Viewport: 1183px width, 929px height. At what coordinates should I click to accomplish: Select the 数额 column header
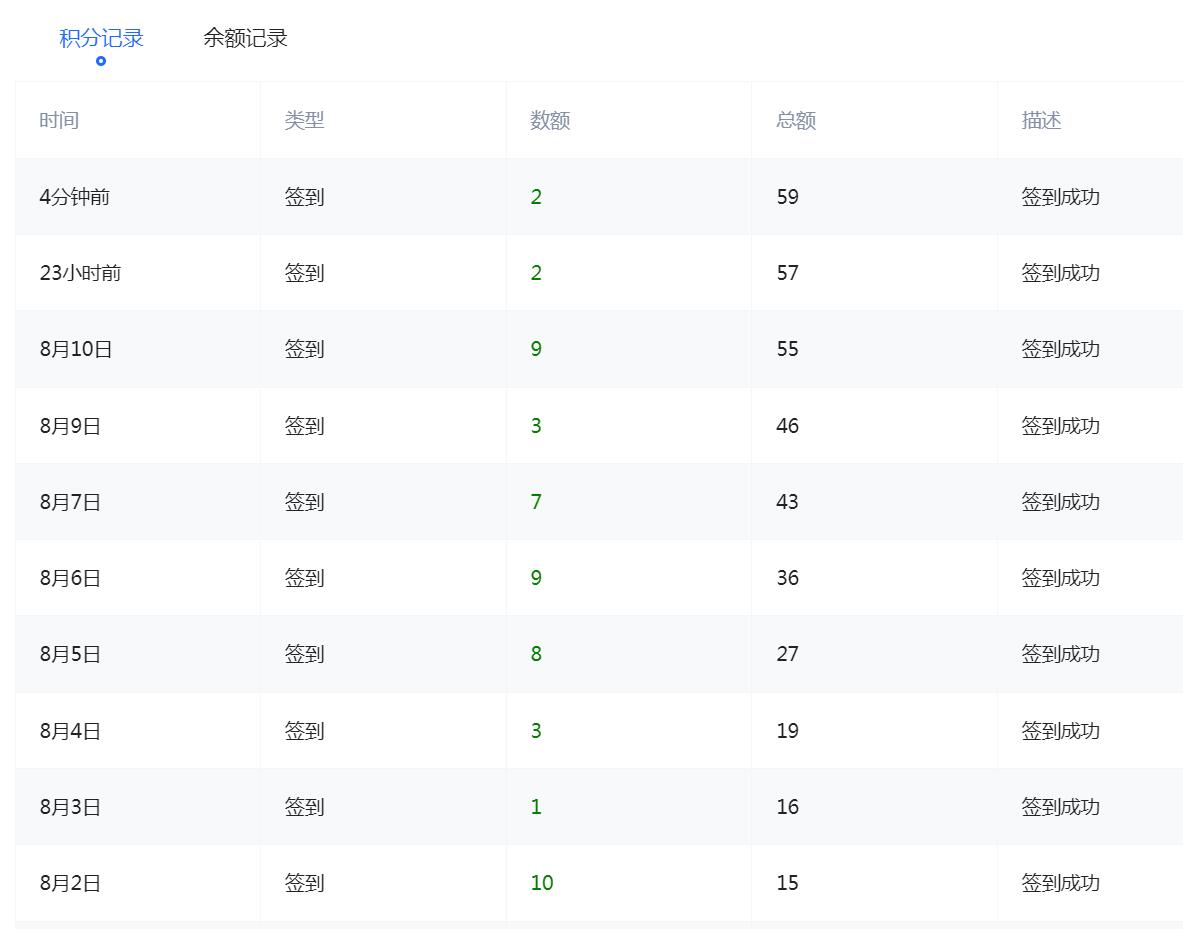pos(550,120)
